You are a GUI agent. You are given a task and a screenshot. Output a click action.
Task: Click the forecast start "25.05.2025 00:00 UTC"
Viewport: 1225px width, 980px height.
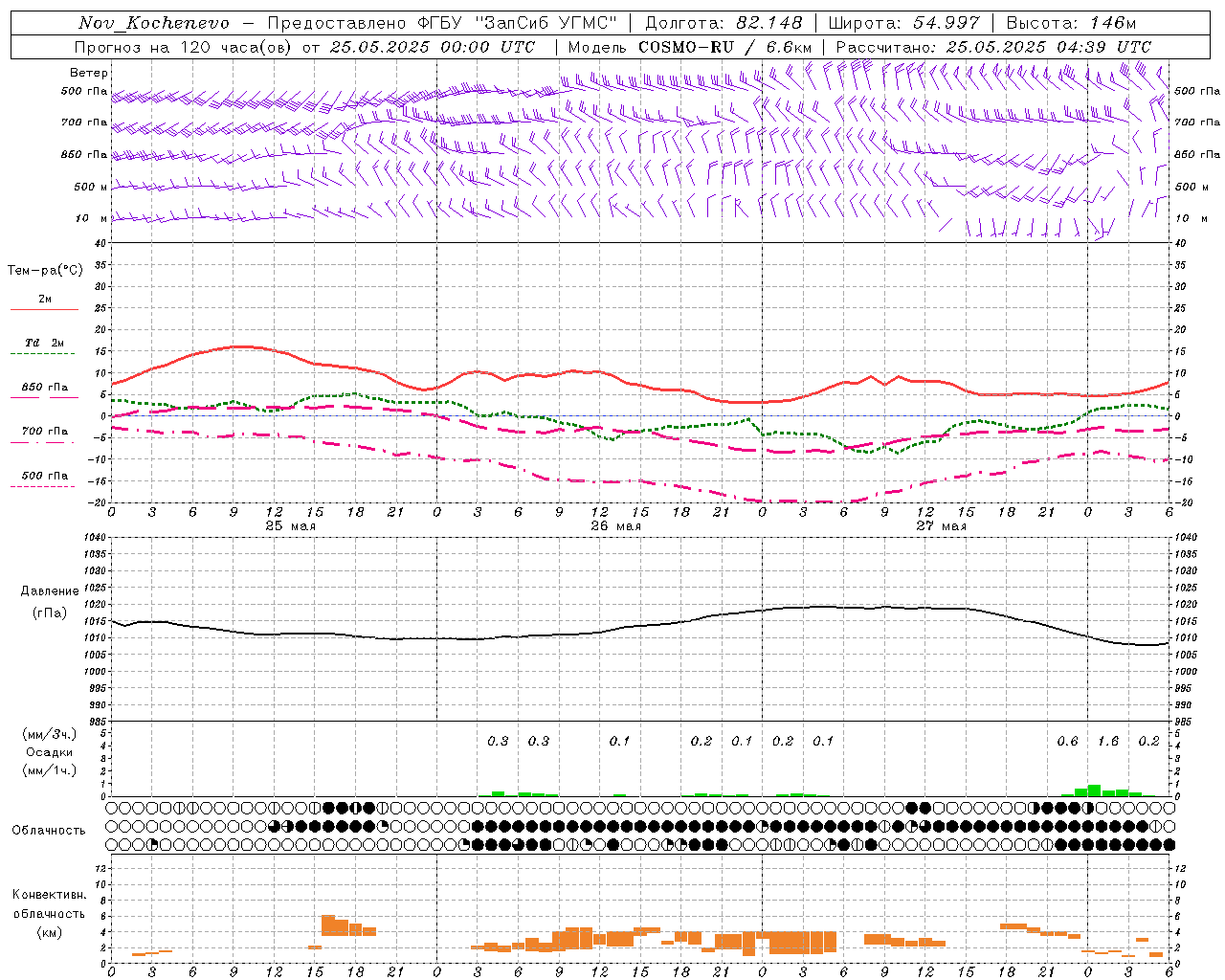click(x=432, y=47)
